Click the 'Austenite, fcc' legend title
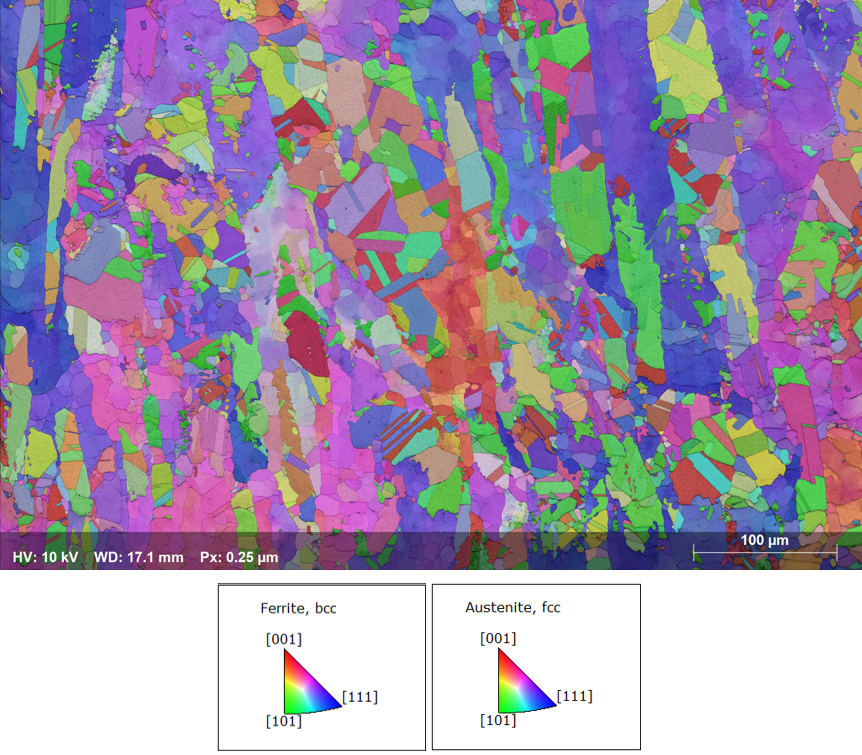This screenshot has width=862, height=755. (513, 607)
